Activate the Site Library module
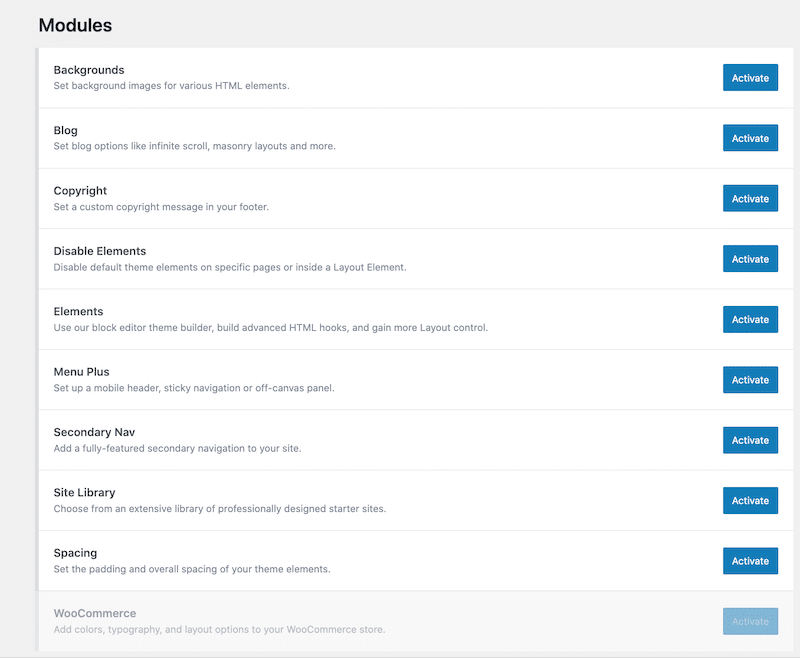Viewport: 800px width, 659px height. click(x=750, y=501)
